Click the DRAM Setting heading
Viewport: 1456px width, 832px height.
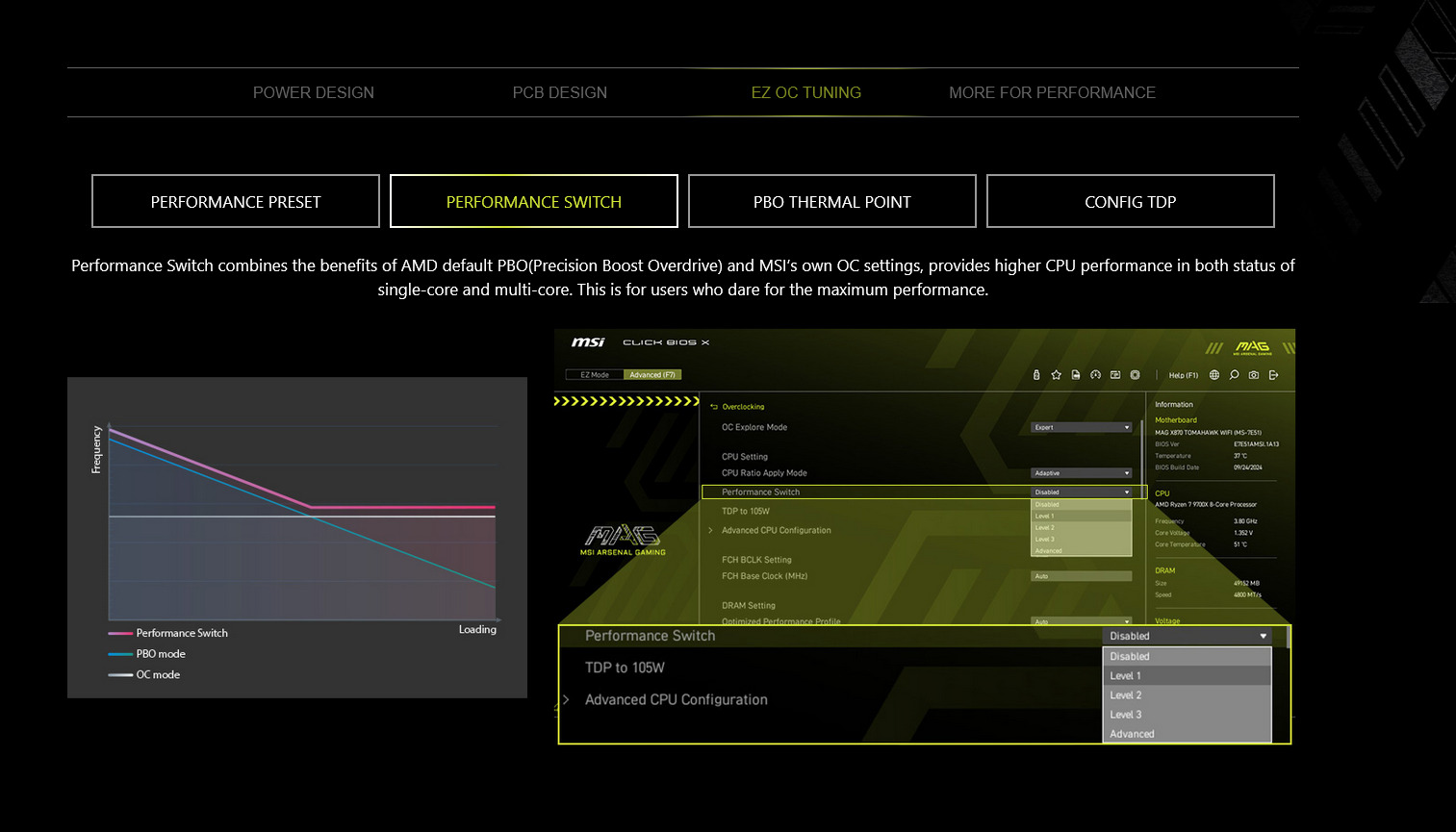[749, 606]
